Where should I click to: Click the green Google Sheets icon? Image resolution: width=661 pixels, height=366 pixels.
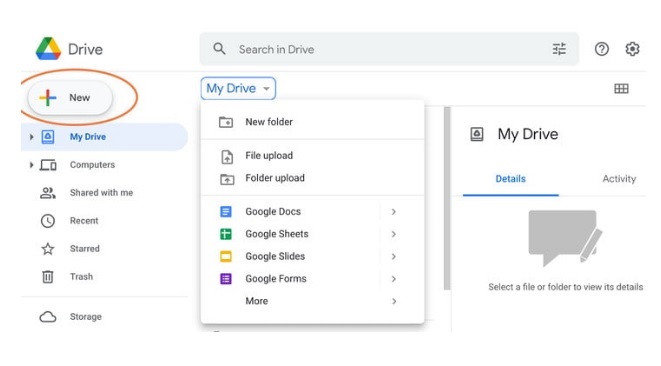pyautogui.click(x=226, y=234)
